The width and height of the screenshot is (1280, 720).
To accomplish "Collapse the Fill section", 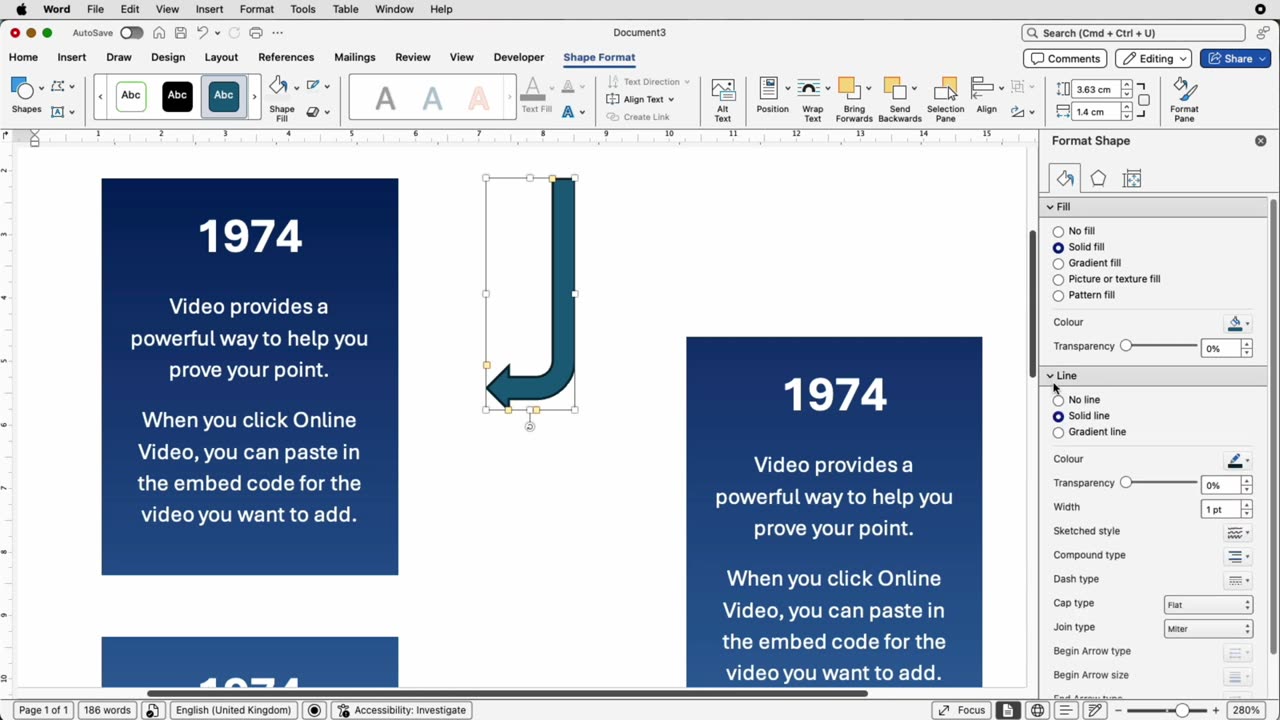I will 1051,207.
